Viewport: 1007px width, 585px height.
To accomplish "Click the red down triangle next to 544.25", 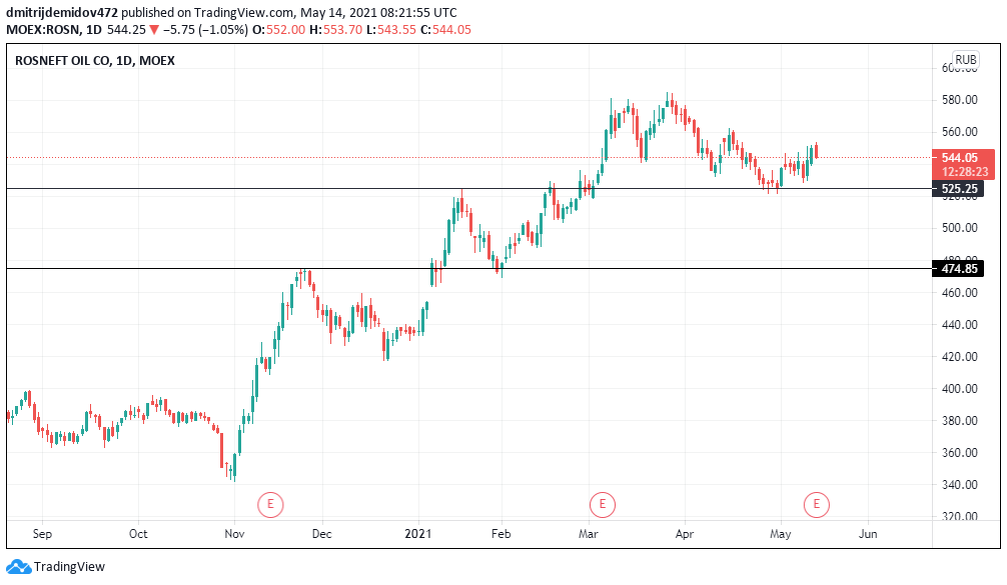I will tap(154, 30).
